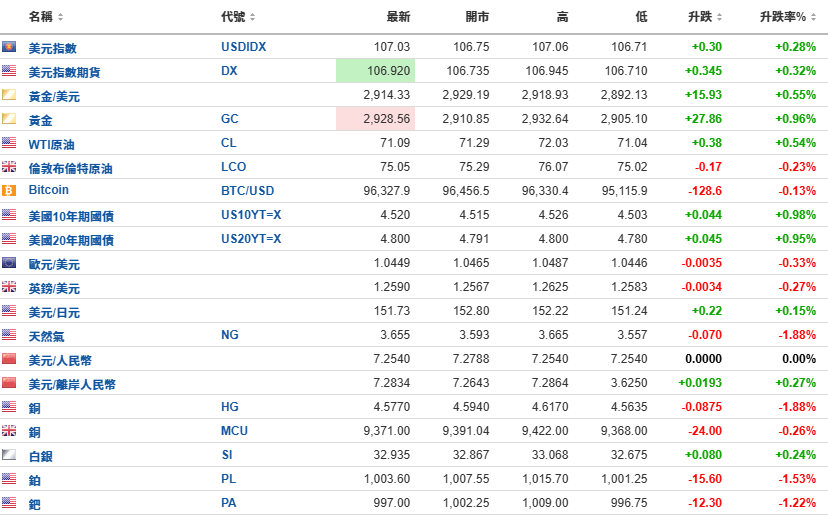Click DX symbol code
828x515 pixels.
(x=229, y=71)
